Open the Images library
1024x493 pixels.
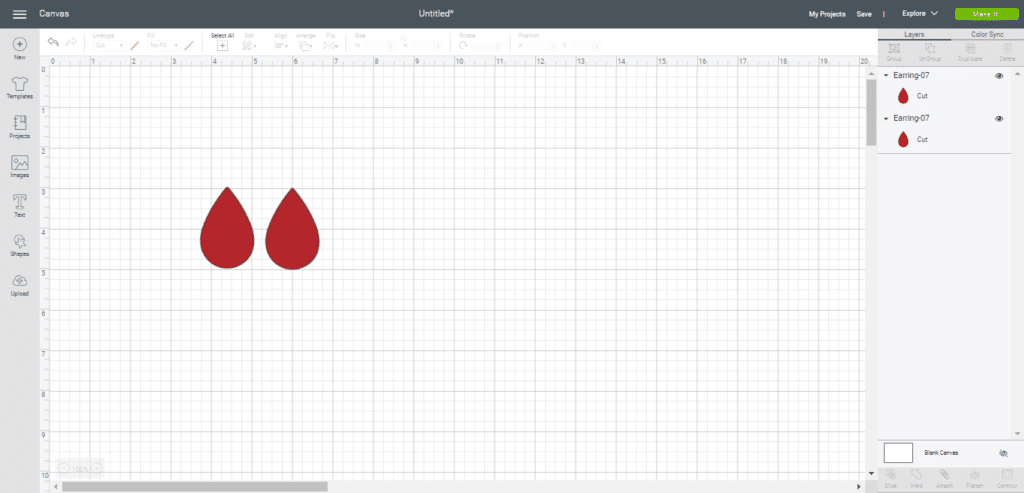tap(19, 164)
